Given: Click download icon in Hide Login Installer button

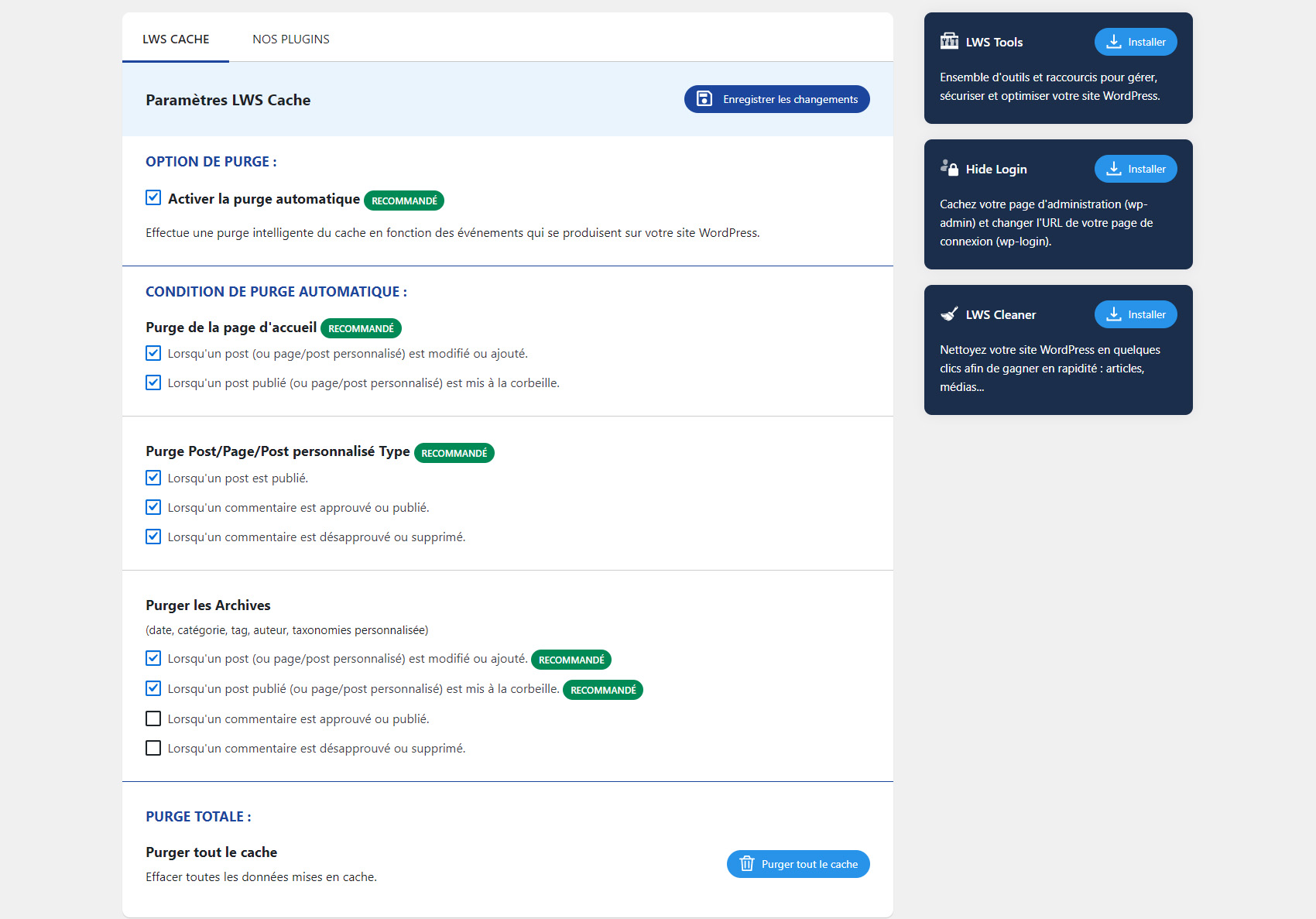Looking at the screenshot, I should [x=1114, y=169].
